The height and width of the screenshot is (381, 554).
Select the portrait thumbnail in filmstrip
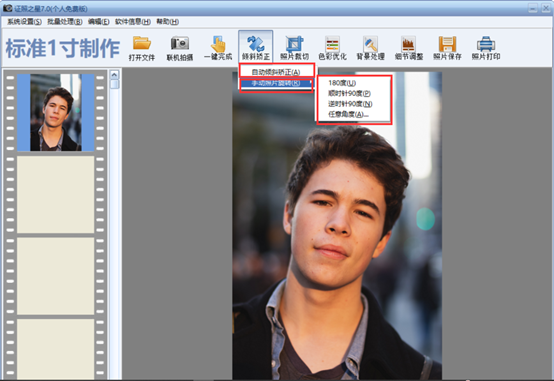56,112
